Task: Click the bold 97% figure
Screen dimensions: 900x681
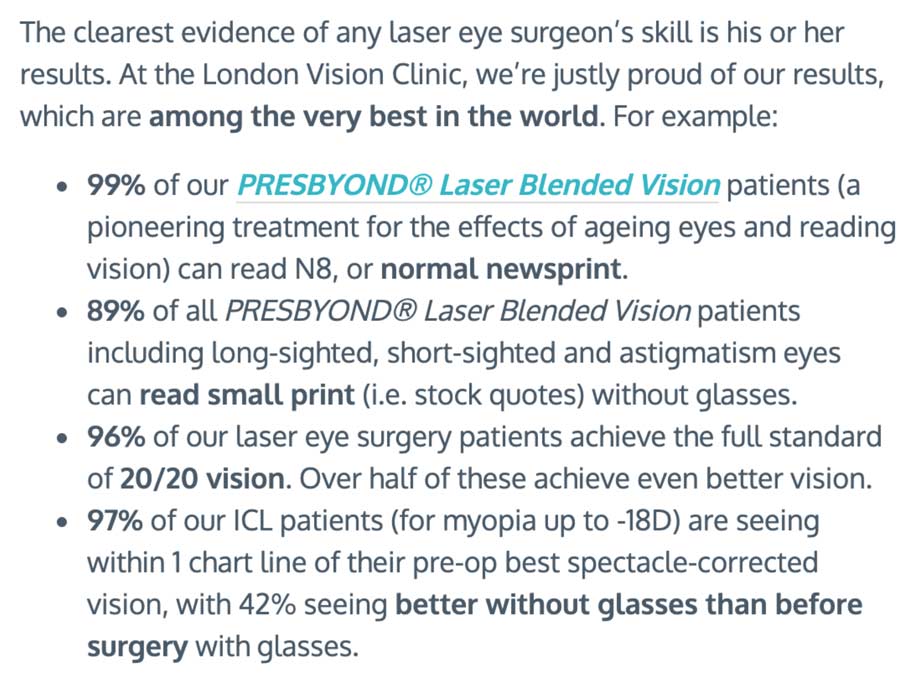Action: click(115, 521)
